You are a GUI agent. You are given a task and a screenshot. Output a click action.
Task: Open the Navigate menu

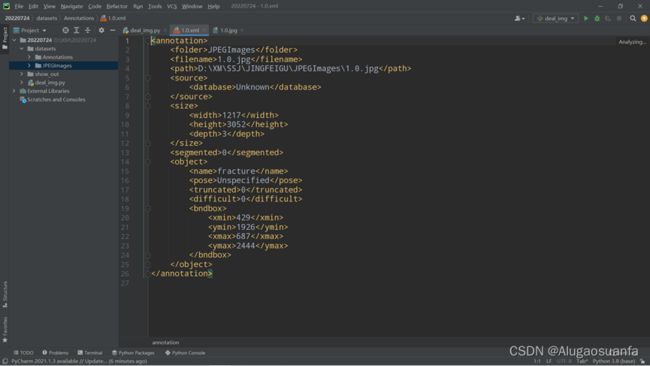[x=71, y=6]
